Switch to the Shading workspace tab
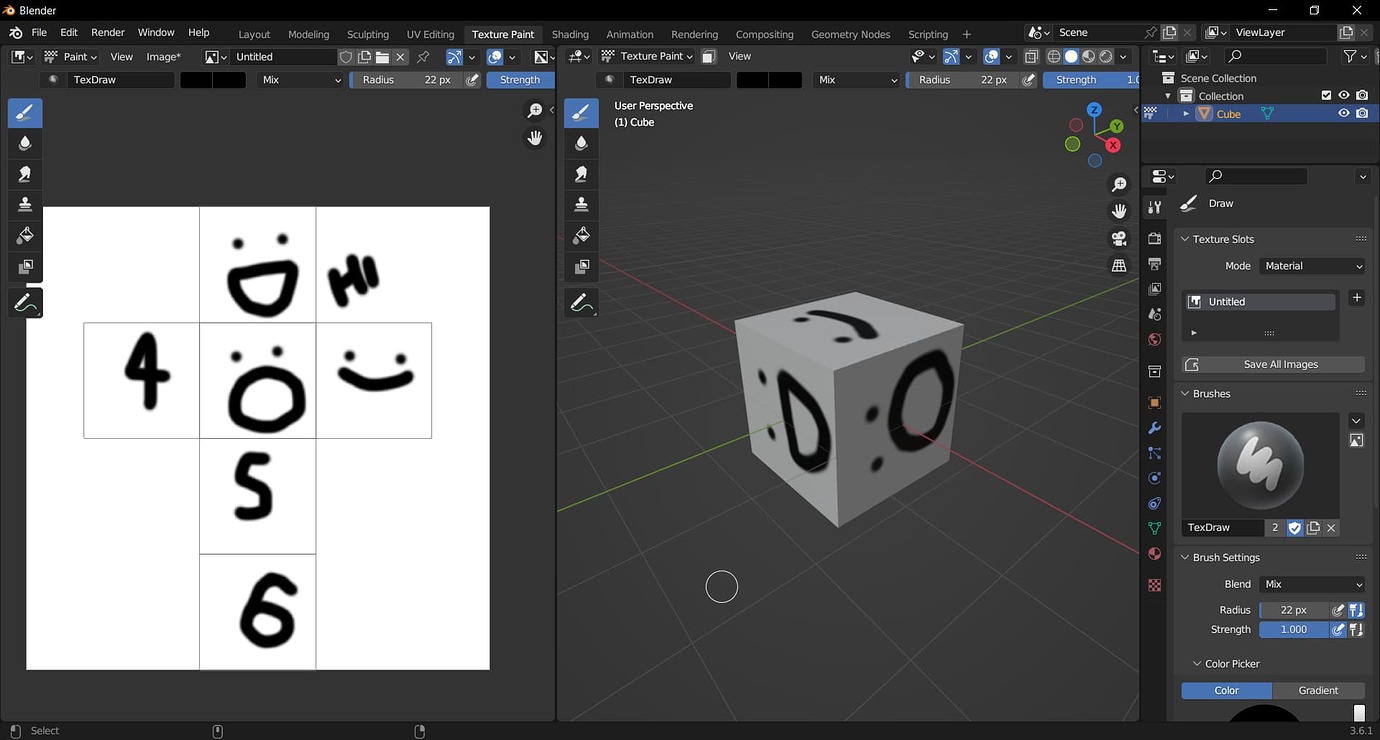This screenshot has height=740, width=1380. (570, 34)
